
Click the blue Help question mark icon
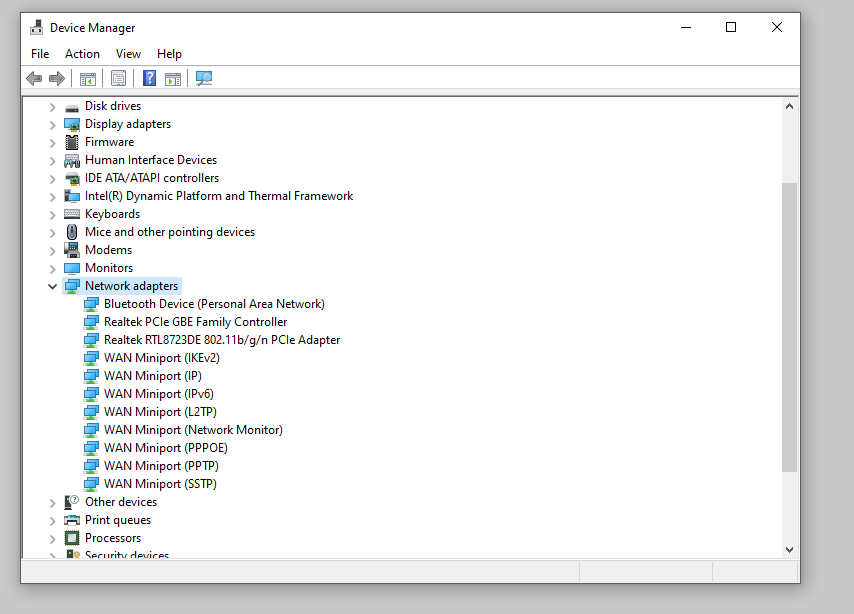tap(149, 78)
